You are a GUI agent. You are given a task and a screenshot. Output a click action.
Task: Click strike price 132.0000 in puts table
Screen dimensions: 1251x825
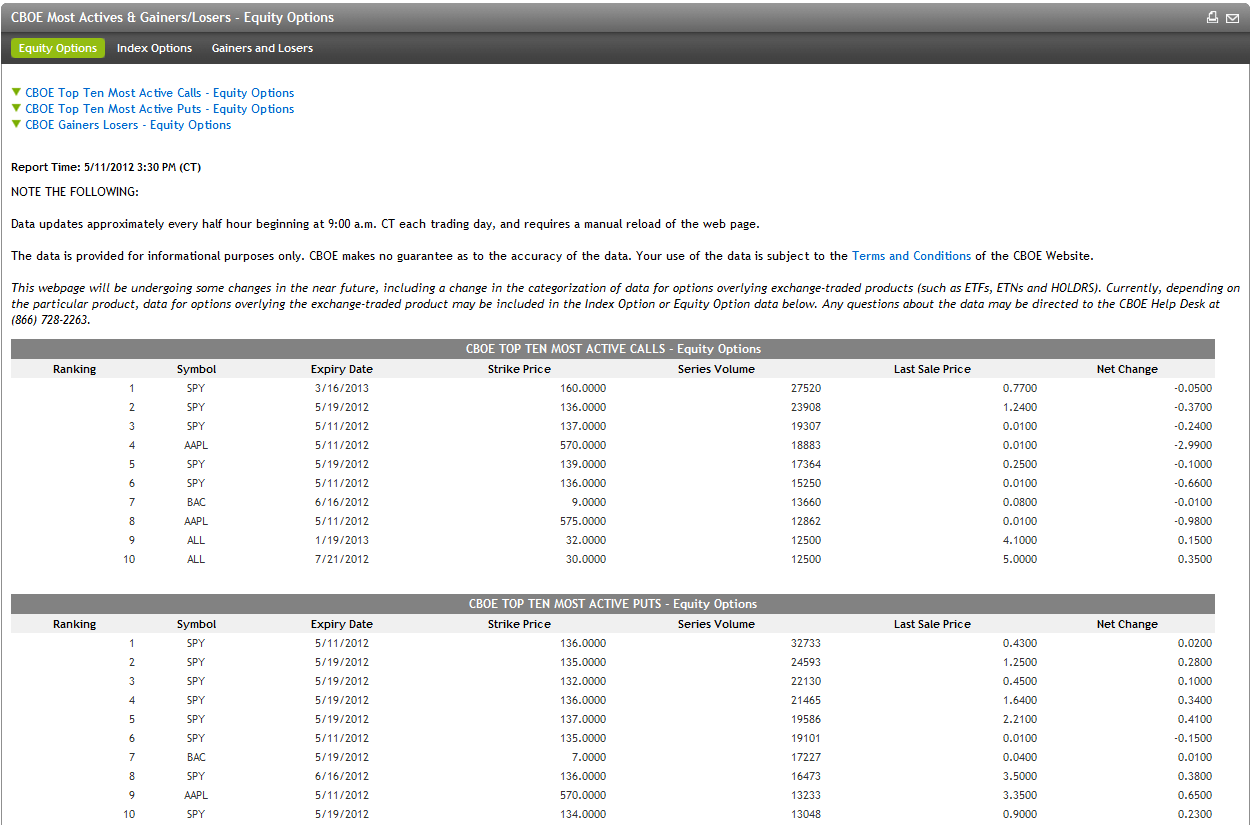click(583, 681)
